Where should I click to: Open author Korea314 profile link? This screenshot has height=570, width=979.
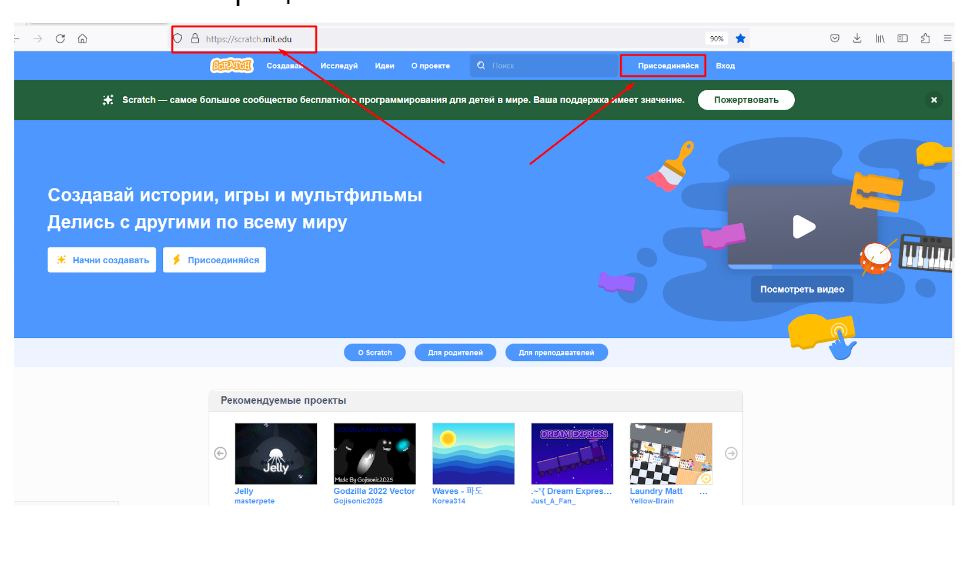coord(448,501)
